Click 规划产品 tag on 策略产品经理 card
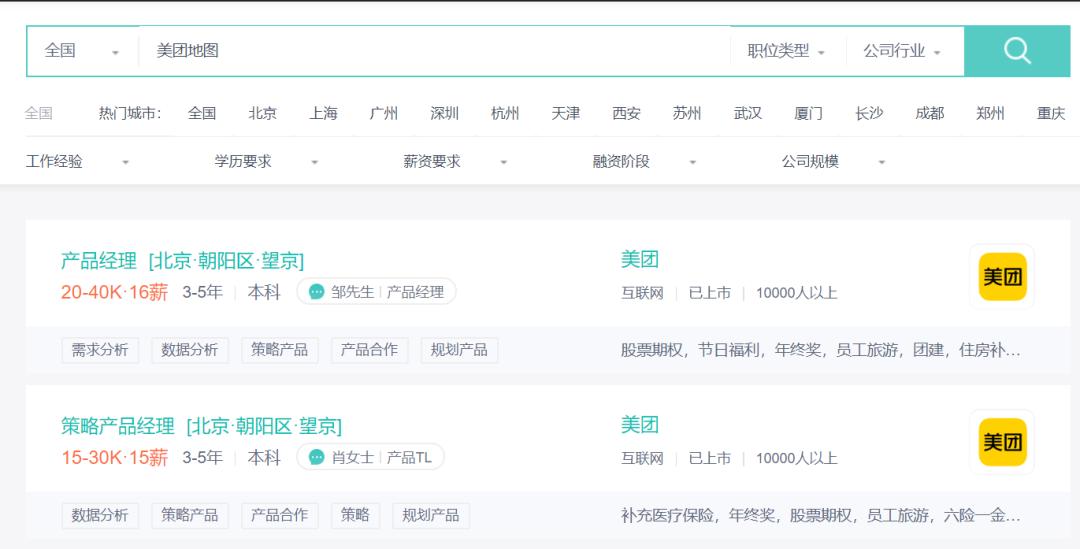1080x549 pixels. (x=431, y=515)
